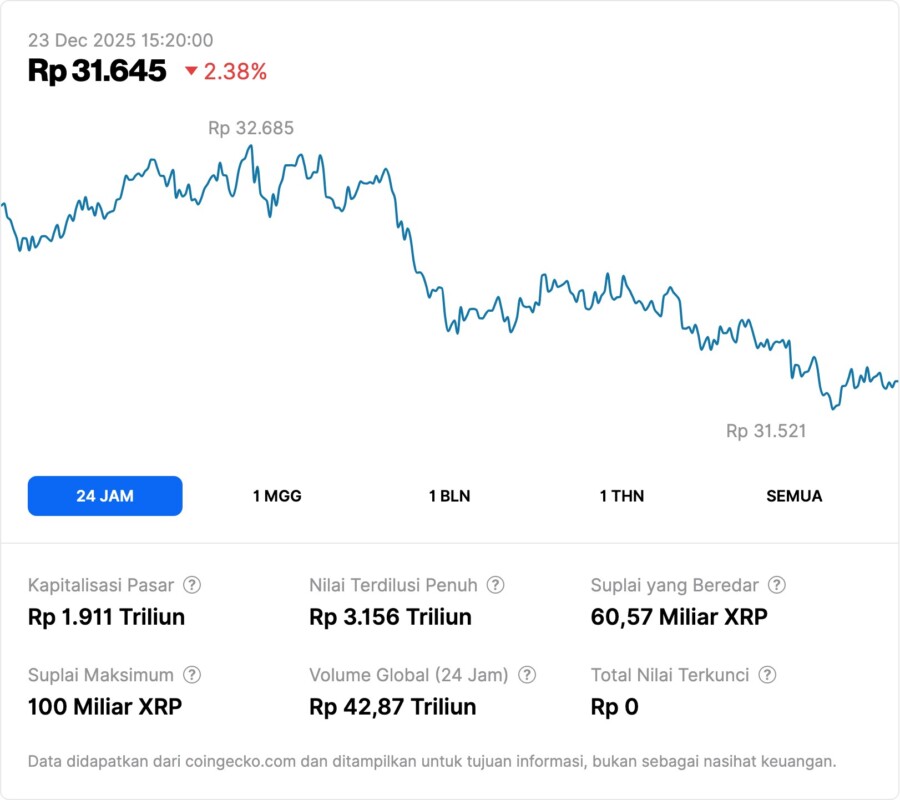Switch chart to 1 BLN range
900x800 pixels.
pyautogui.click(x=450, y=496)
